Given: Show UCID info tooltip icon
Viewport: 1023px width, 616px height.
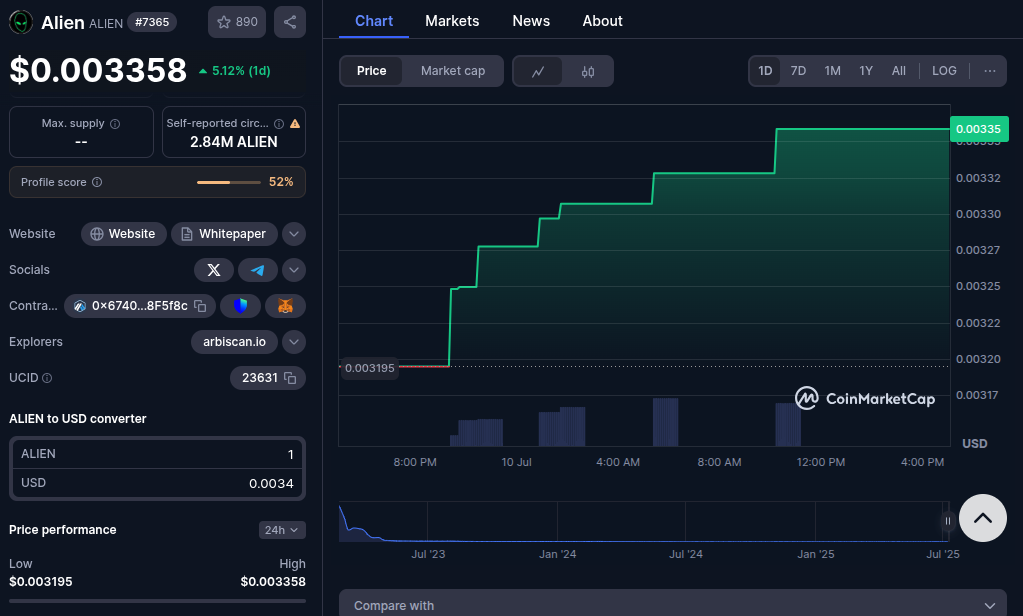Looking at the screenshot, I should click(x=47, y=378).
